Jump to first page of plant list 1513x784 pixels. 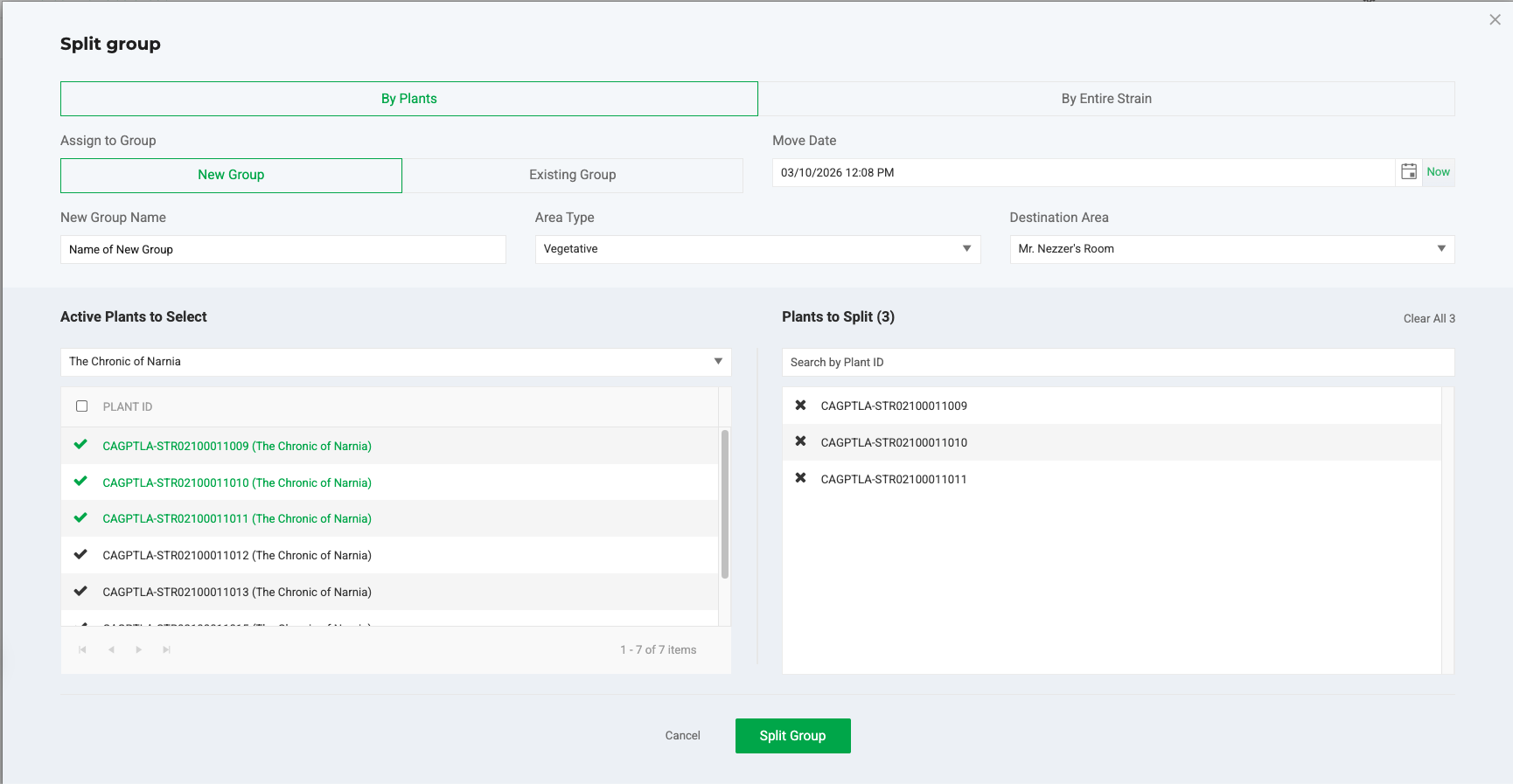tap(83, 649)
